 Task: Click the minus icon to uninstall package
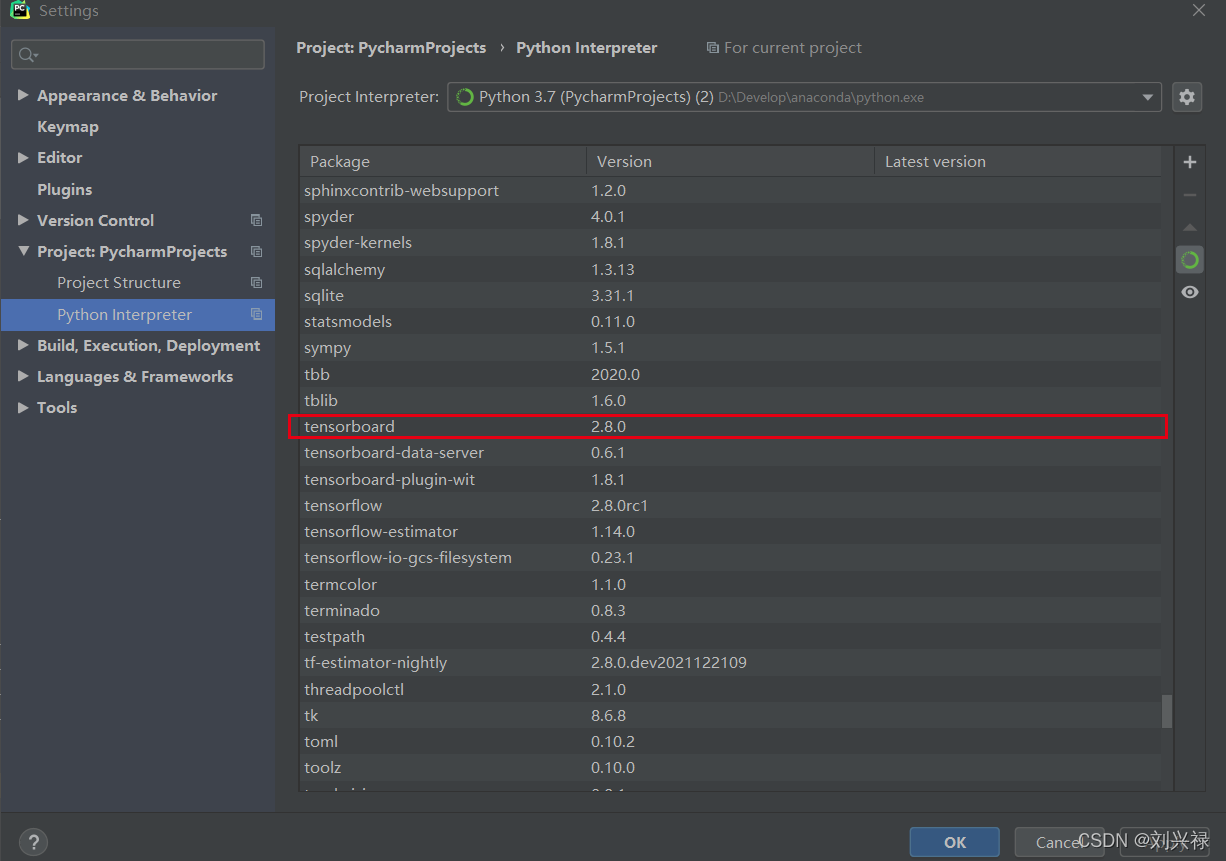pyautogui.click(x=1189, y=195)
